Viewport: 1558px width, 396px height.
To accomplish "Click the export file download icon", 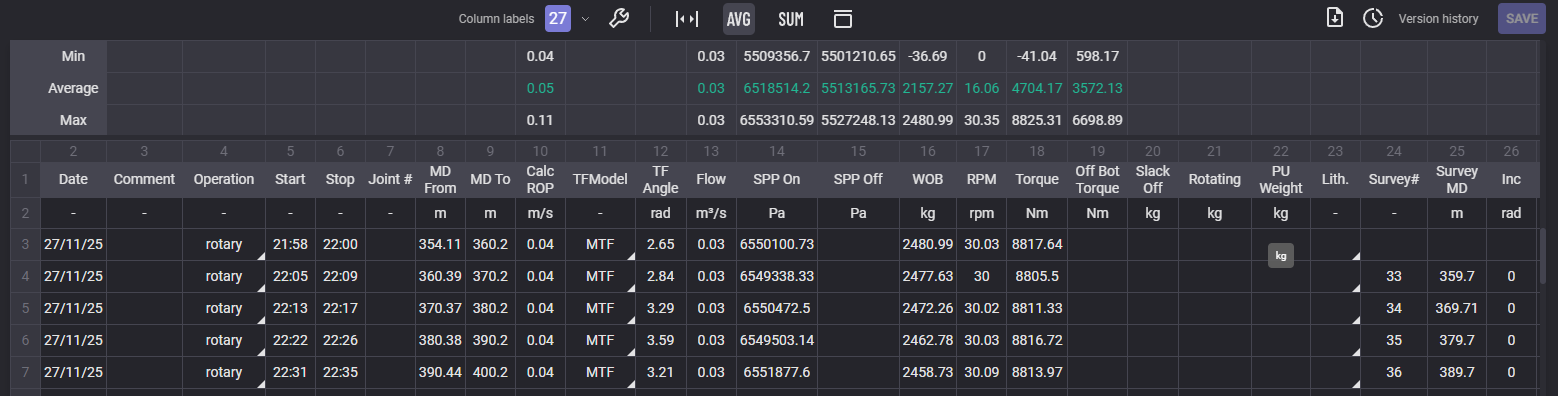I will [1334, 18].
